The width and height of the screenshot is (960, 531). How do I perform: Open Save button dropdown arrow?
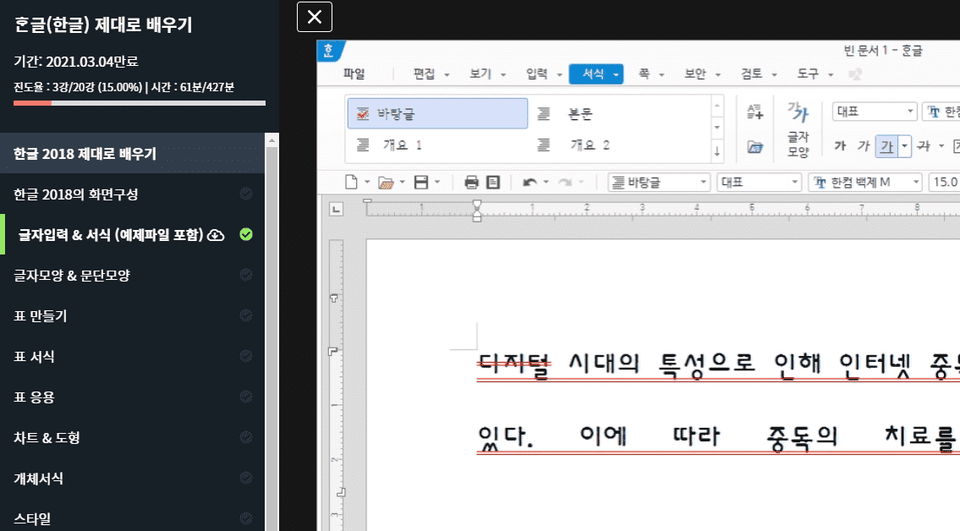point(437,182)
